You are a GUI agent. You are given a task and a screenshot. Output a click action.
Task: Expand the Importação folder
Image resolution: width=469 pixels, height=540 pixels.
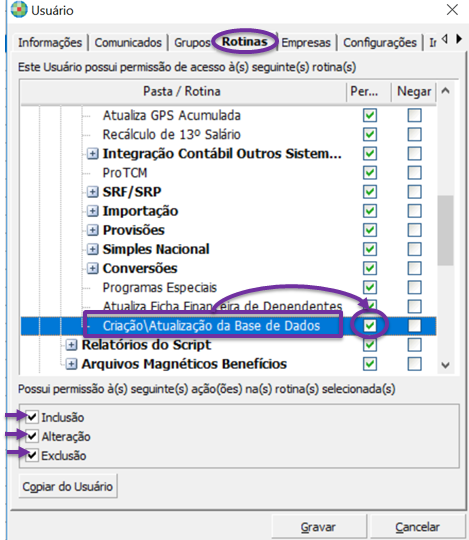pos(92,211)
